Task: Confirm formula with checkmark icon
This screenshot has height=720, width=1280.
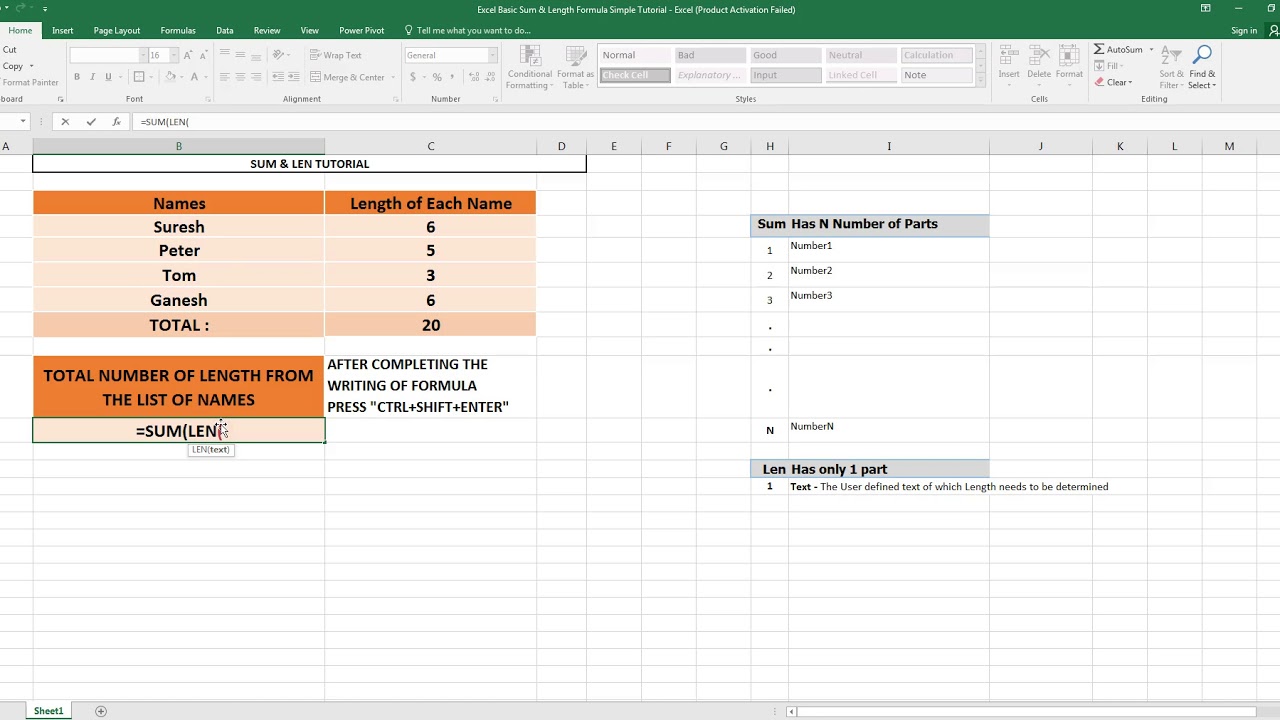Action: click(91, 122)
